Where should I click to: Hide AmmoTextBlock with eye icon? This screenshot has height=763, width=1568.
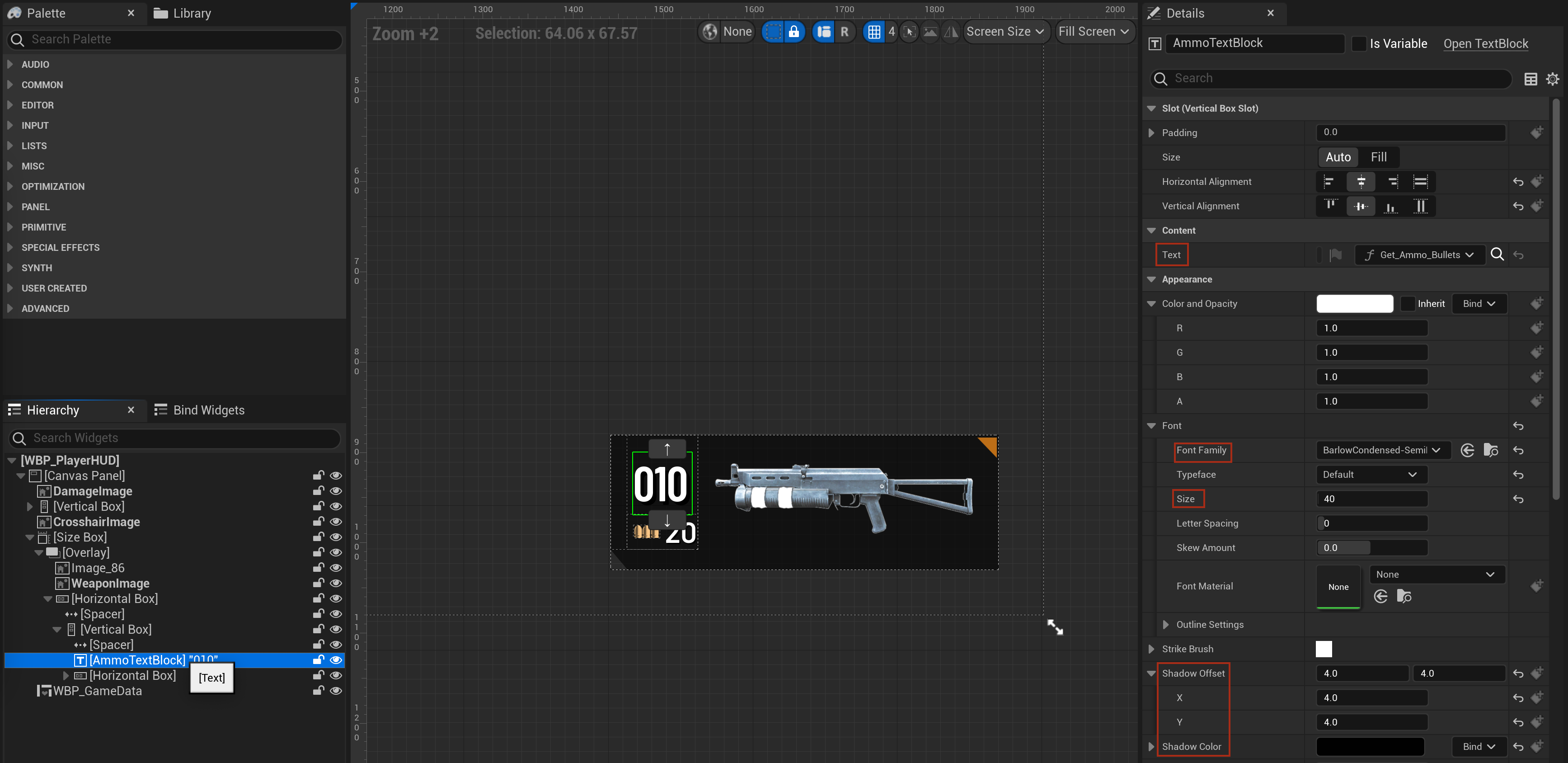coord(335,660)
